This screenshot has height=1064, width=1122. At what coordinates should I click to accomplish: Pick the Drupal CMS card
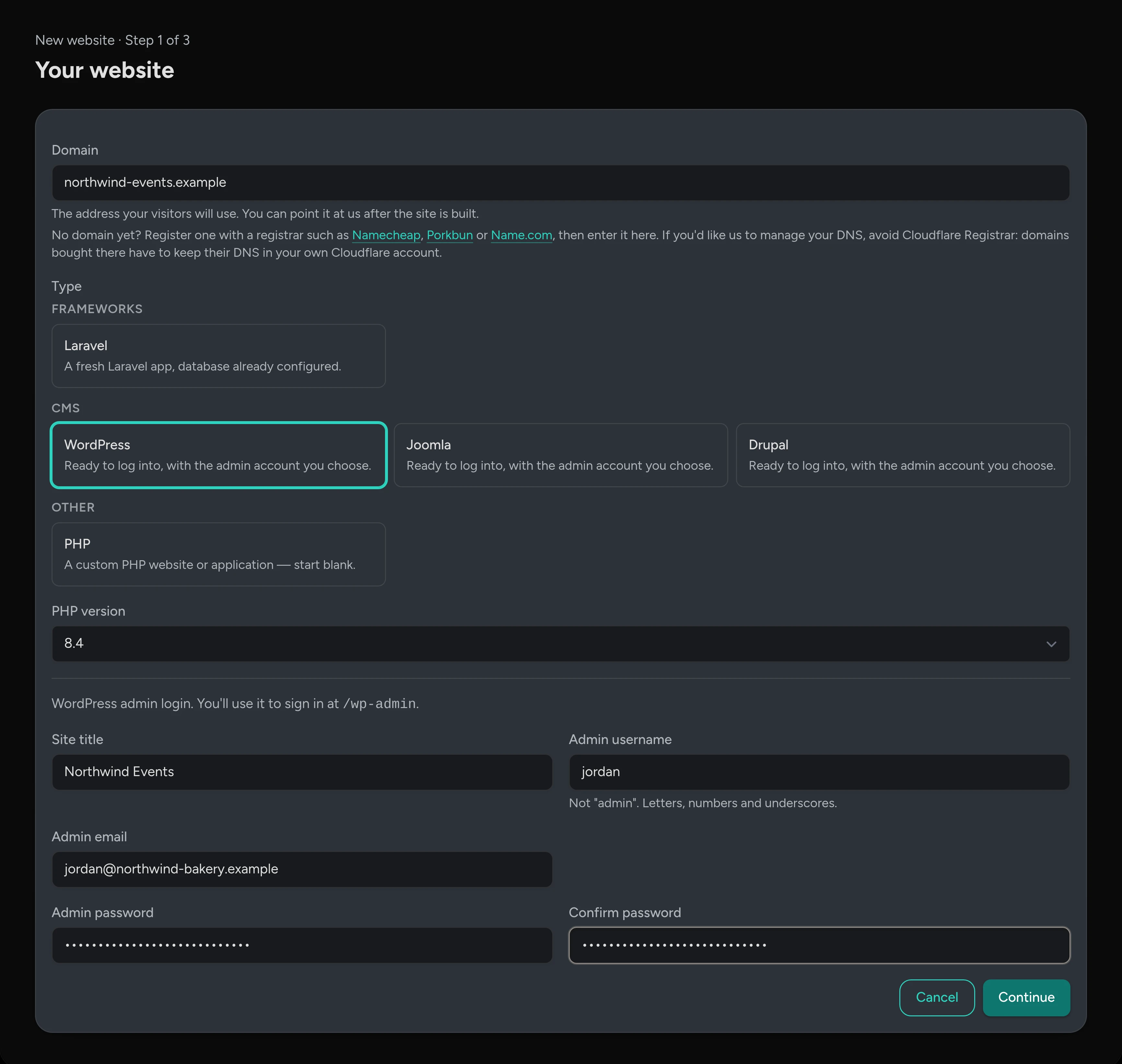click(903, 455)
